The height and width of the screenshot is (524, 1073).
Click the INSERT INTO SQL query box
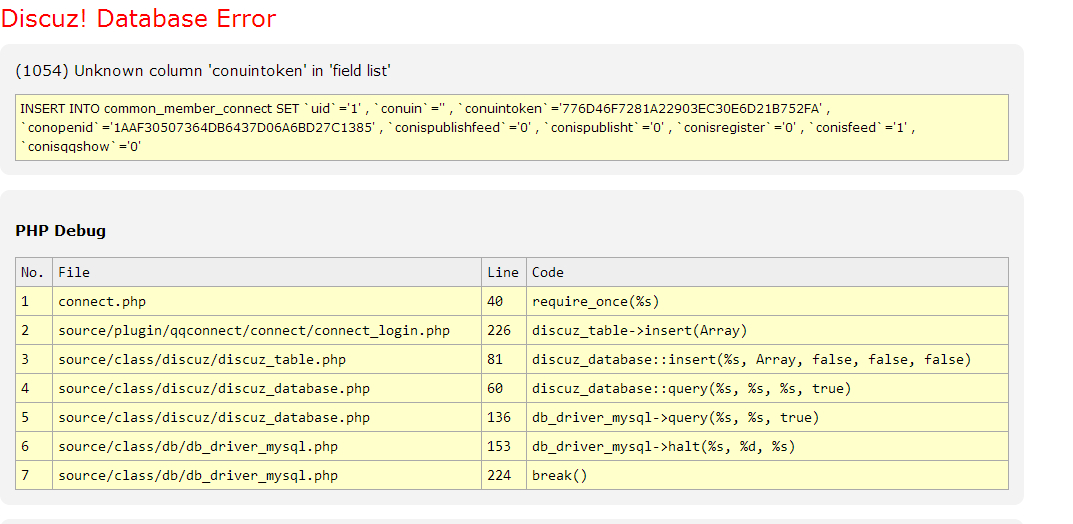[x=512, y=127]
